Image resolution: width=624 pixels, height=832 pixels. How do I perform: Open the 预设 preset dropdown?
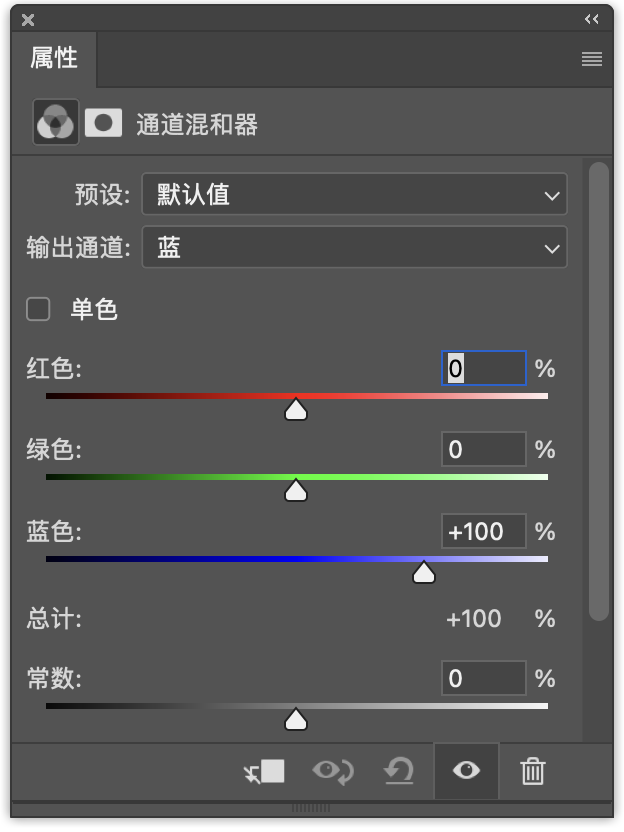[354, 194]
